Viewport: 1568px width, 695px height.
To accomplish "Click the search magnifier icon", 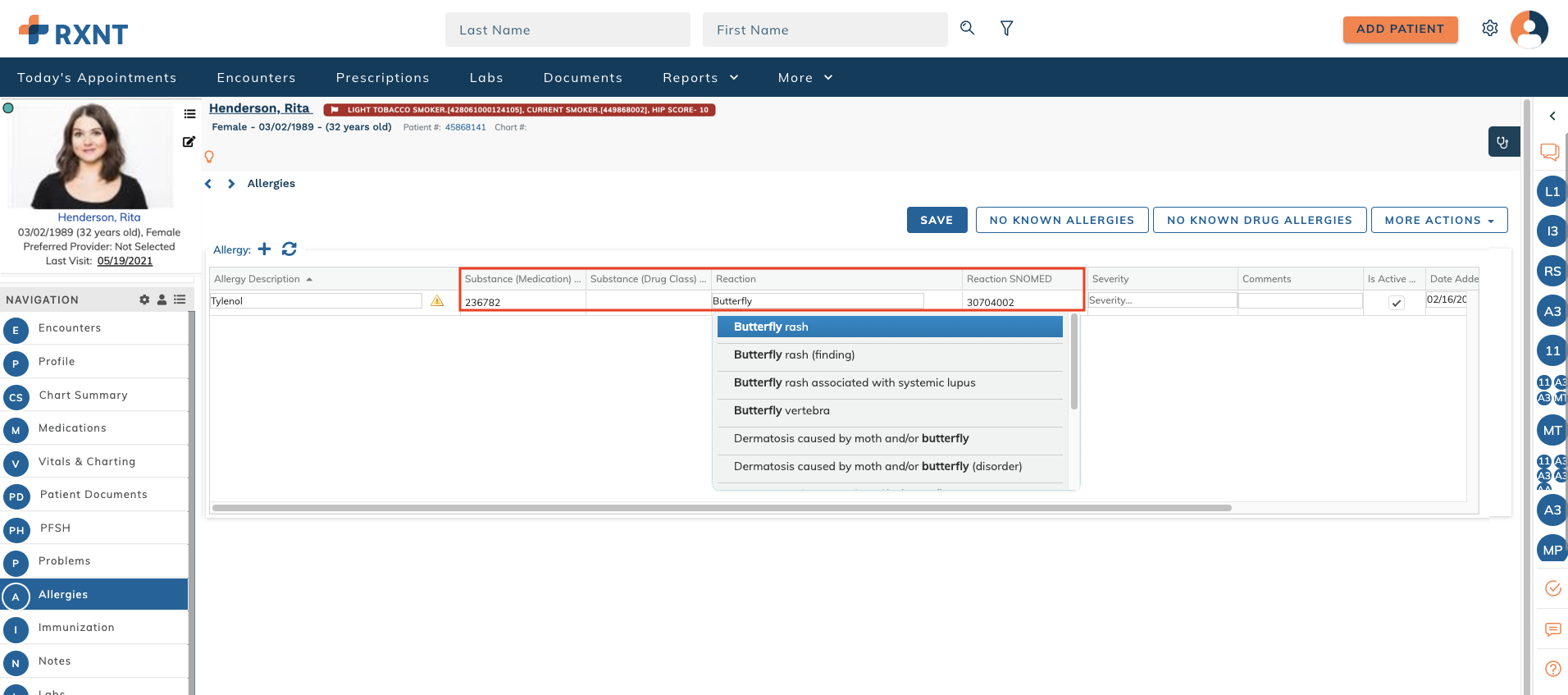I will tap(968, 29).
